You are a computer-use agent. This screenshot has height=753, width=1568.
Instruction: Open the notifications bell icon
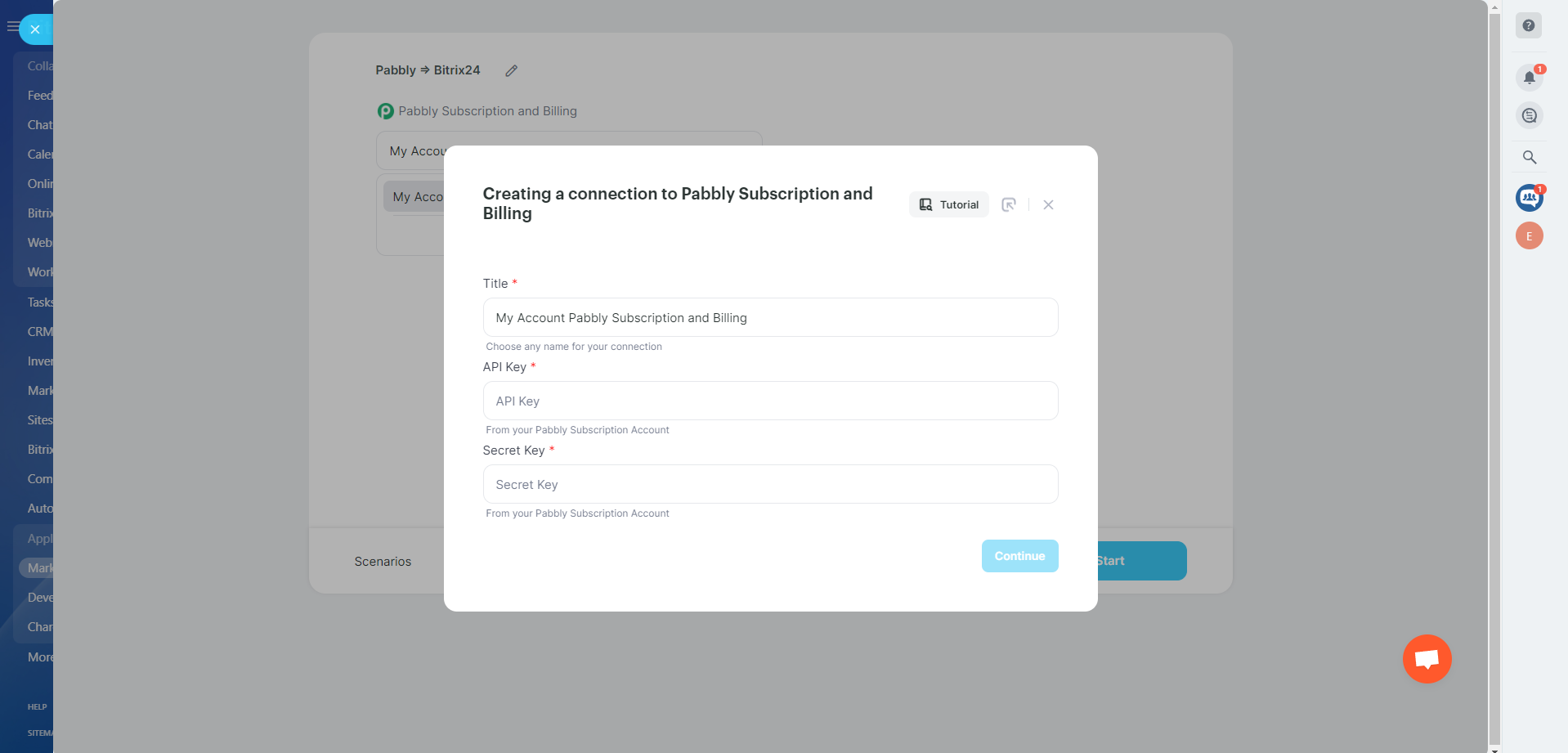pos(1529,78)
